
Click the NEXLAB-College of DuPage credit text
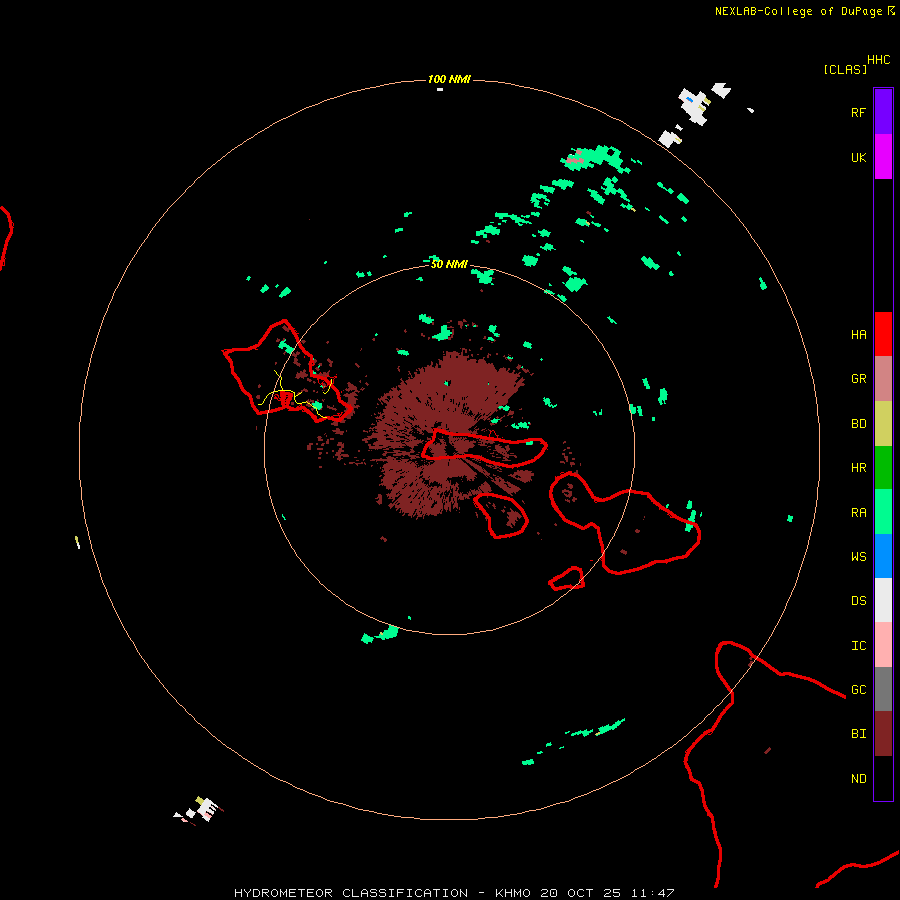pyautogui.click(x=798, y=11)
